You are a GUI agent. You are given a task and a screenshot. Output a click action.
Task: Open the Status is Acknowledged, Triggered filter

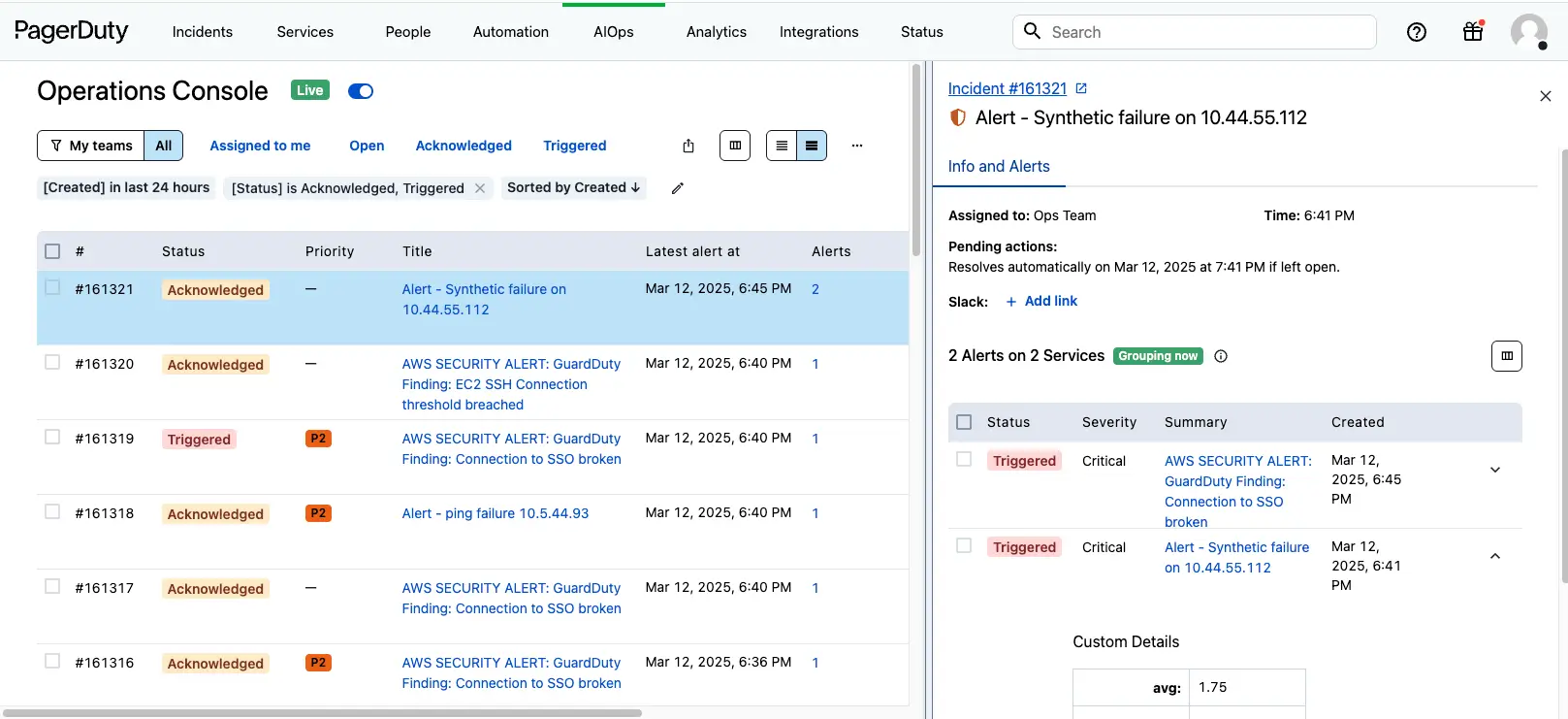(x=348, y=188)
